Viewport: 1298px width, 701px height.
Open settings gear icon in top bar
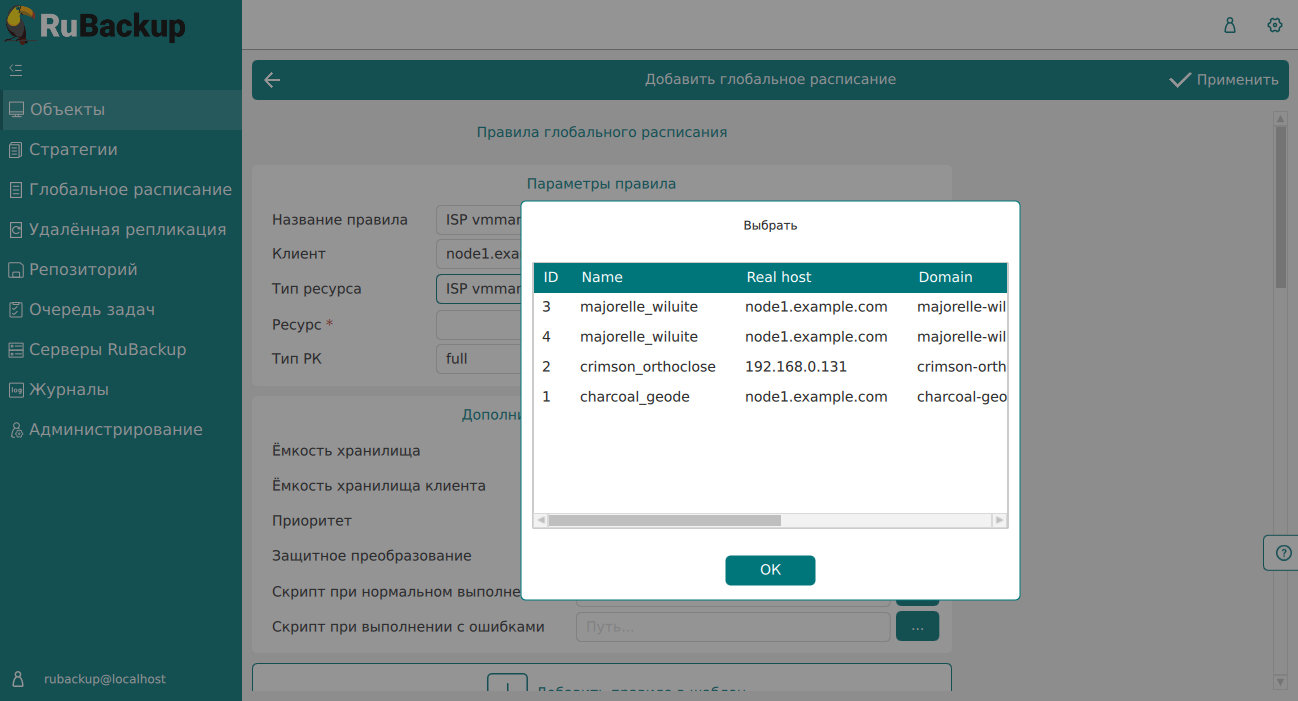click(1274, 25)
